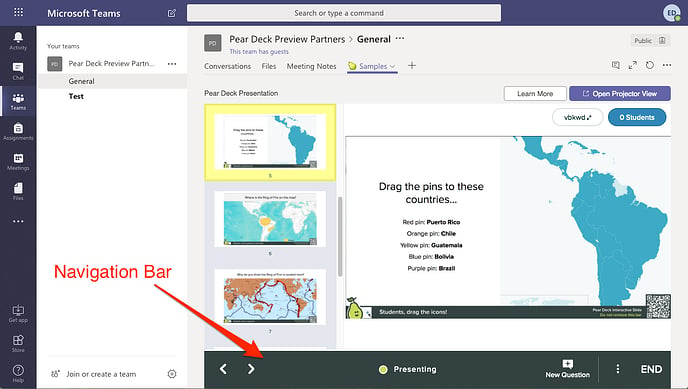The width and height of the screenshot is (688, 389).
Task: Go to next slide arrow
Action: point(251,369)
